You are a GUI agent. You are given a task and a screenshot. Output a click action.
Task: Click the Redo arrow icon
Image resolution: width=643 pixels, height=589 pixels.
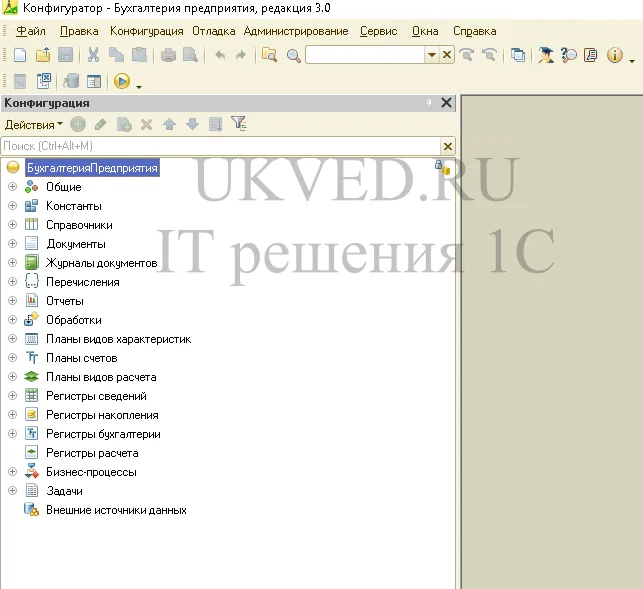(241, 55)
